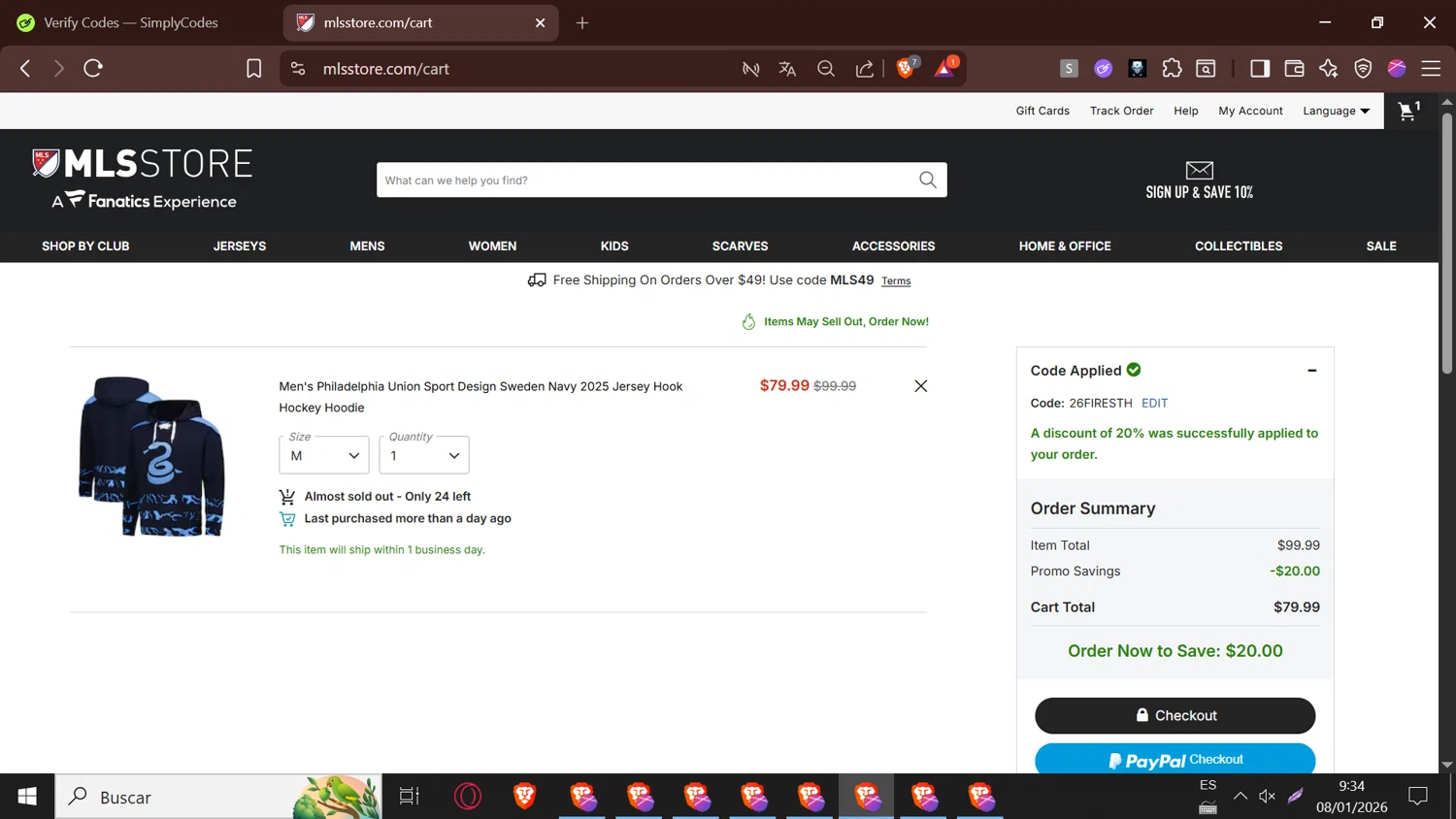Toggle the browser sidebar panel icon
The width and height of the screenshot is (1456, 819).
click(x=1260, y=68)
